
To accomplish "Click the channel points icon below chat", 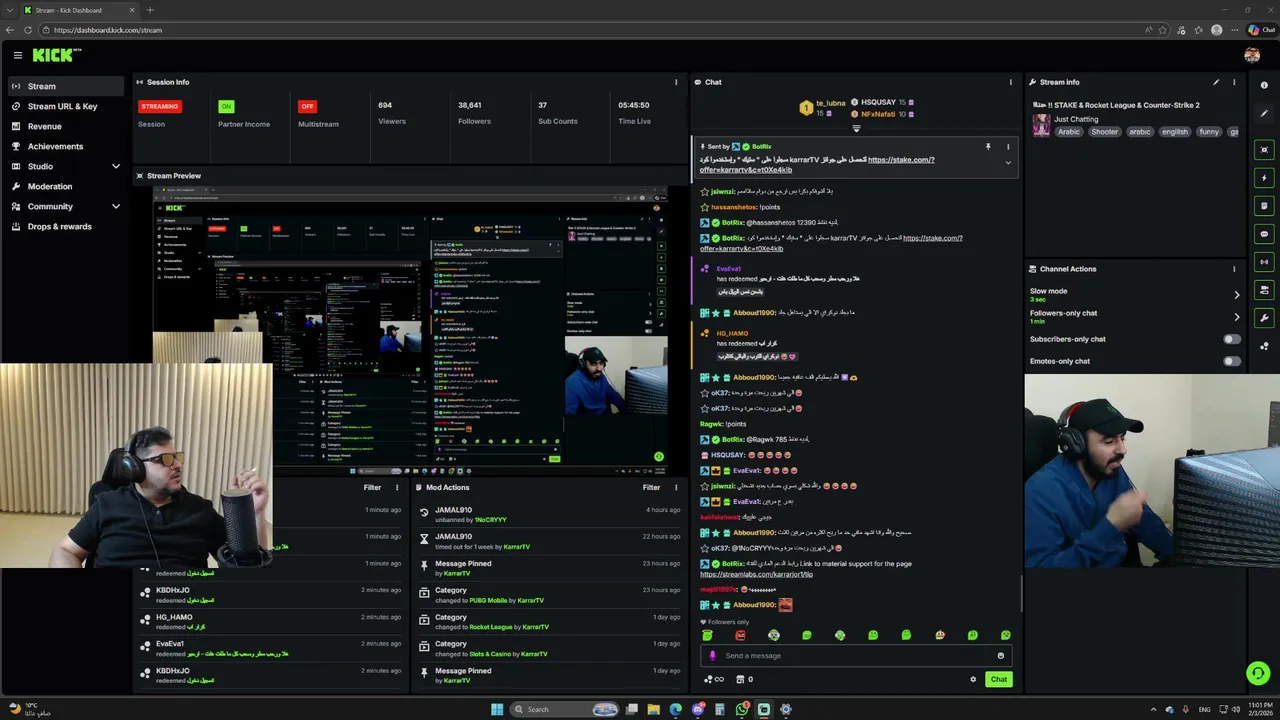I will click(x=714, y=680).
